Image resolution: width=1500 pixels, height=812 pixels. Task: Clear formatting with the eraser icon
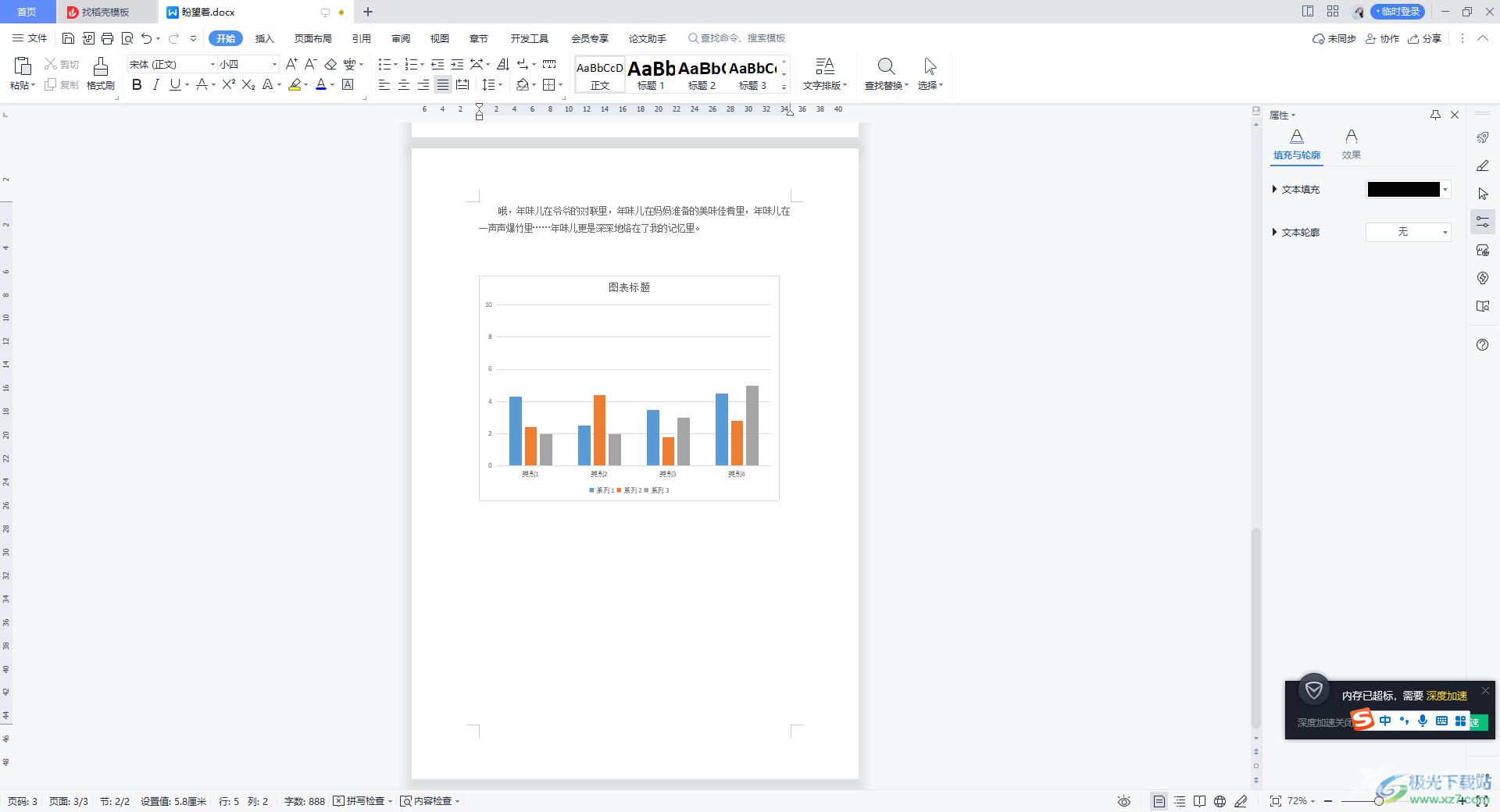click(x=330, y=64)
